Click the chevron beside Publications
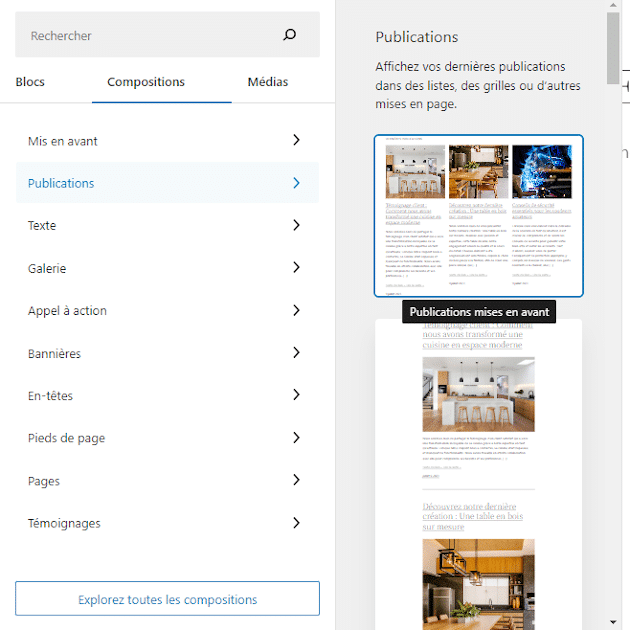630x630 pixels. (x=296, y=183)
